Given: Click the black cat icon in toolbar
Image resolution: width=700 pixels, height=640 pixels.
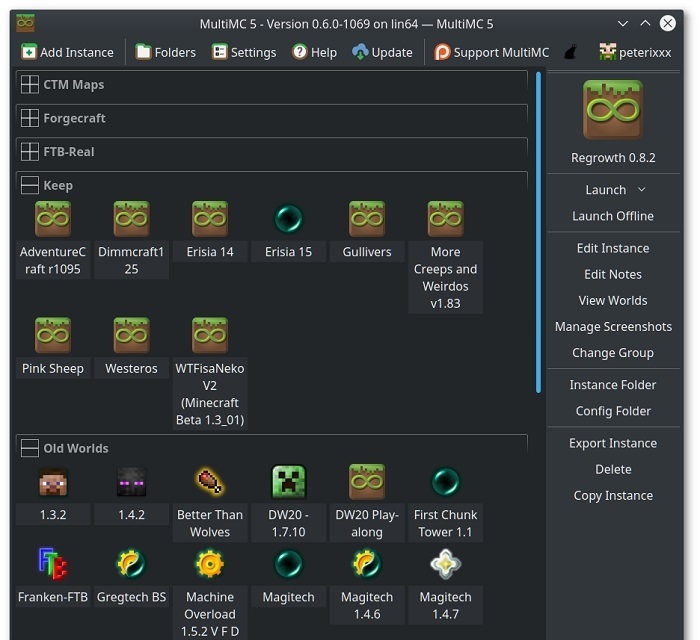Looking at the screenshot, I should pos(570,52).
